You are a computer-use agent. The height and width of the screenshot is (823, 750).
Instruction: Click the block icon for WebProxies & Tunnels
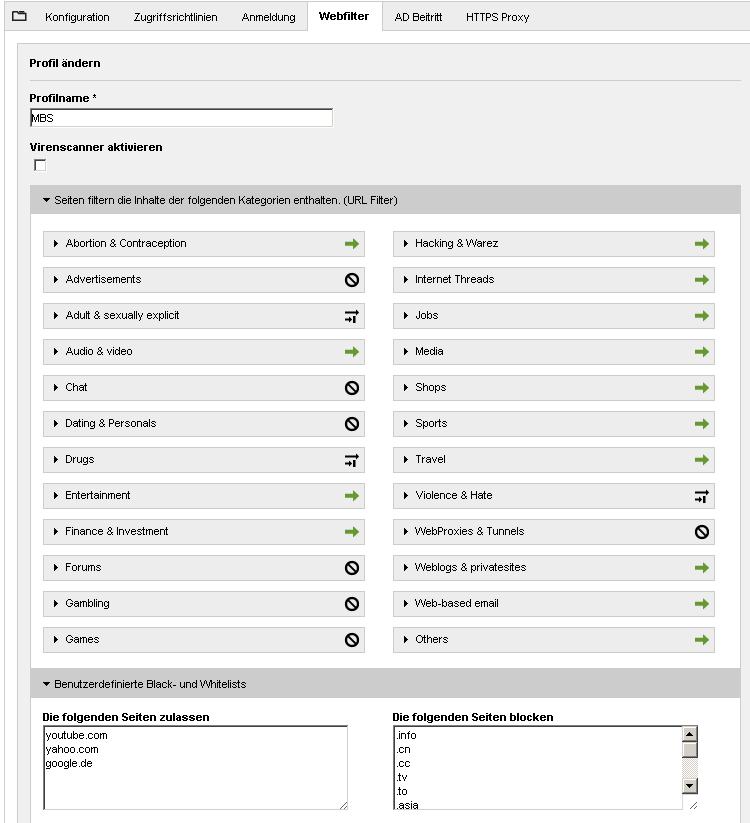point(702,532)
